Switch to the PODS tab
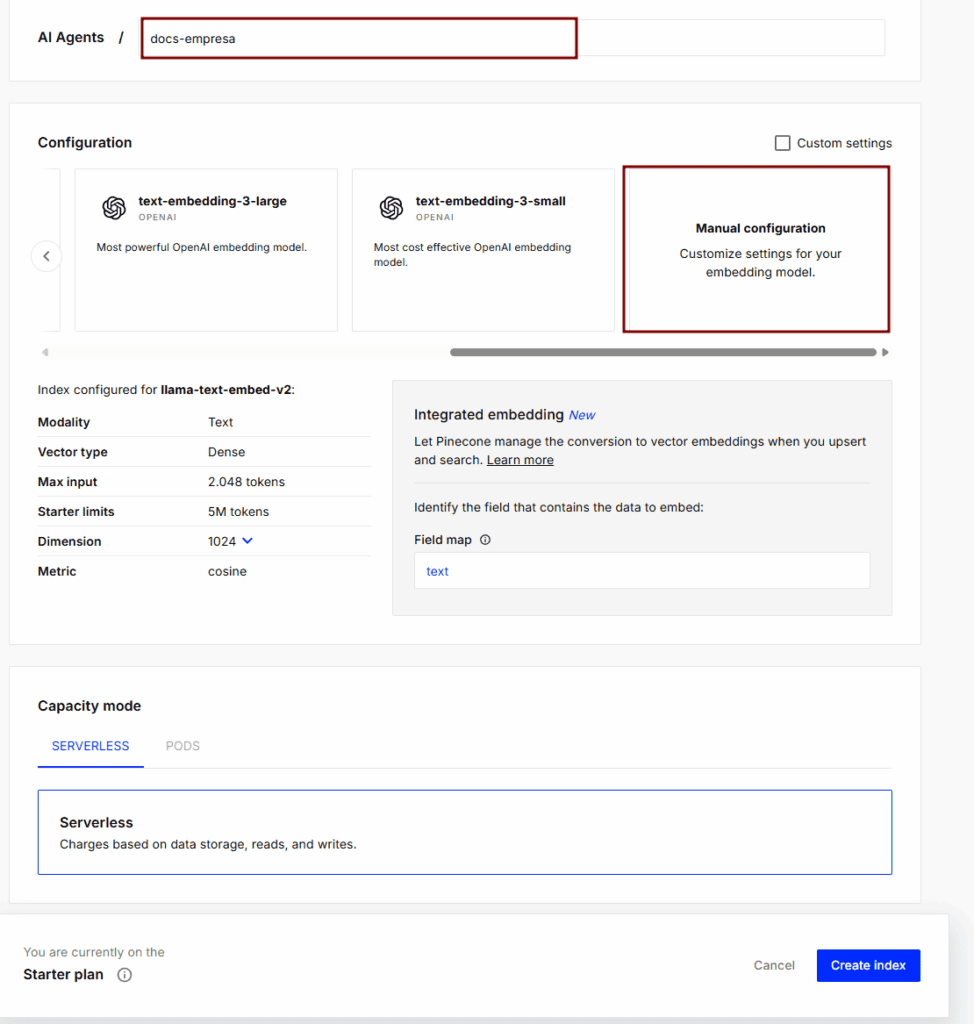Viewport: 974px width, 1024px height. click(x=182, y=746)
